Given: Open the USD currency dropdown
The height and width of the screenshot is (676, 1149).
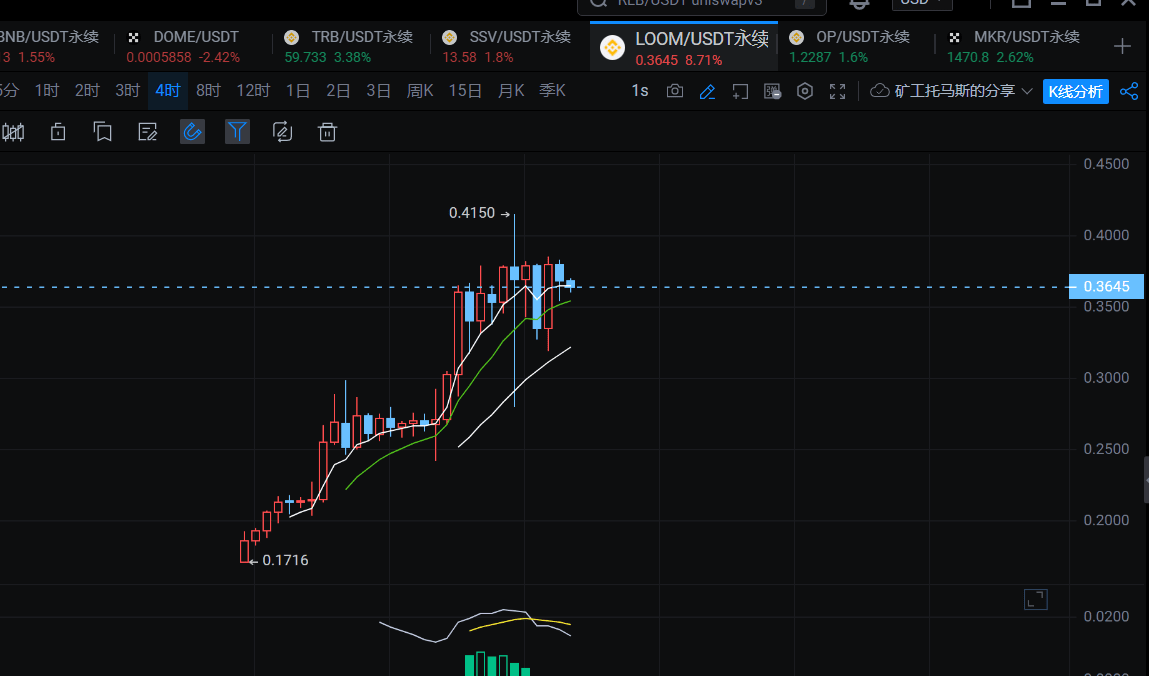Looking at the screenshot, I should [922, 3].
